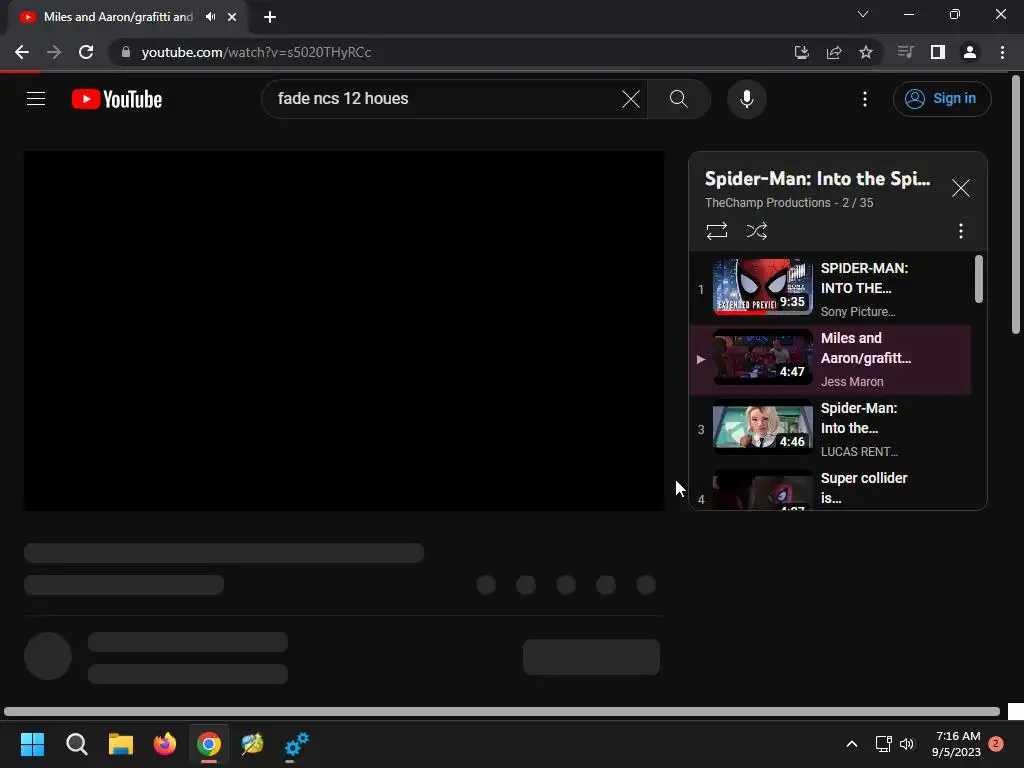Play the LUCAS RENT Spider-Man video
Image resolution: width=1024 pixels, height=768 pixels.
click(x=830, y=430)
